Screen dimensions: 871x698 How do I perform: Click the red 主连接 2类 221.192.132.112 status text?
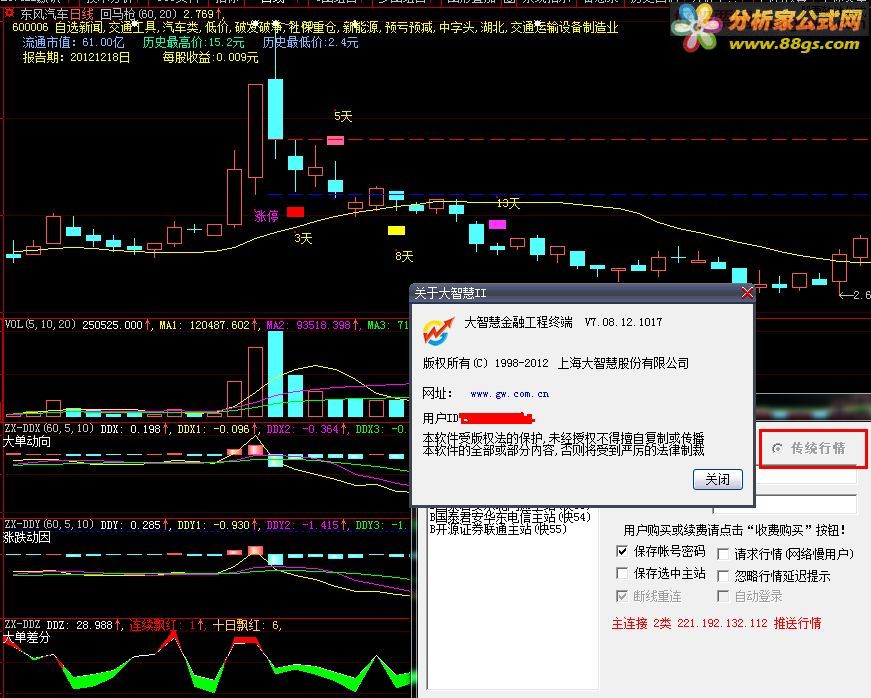pos(716,623)
